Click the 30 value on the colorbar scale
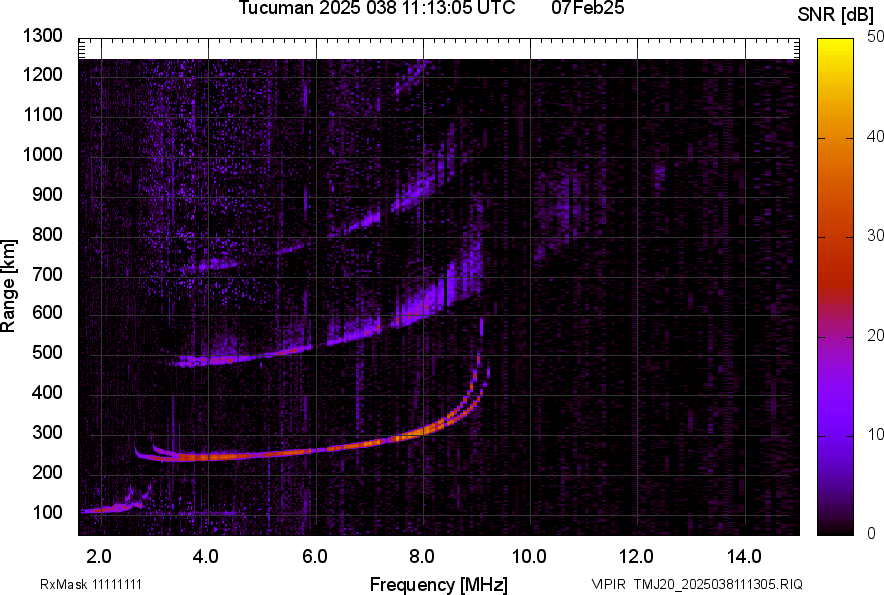This screenshot has width=884, height=595. (876, 235)
